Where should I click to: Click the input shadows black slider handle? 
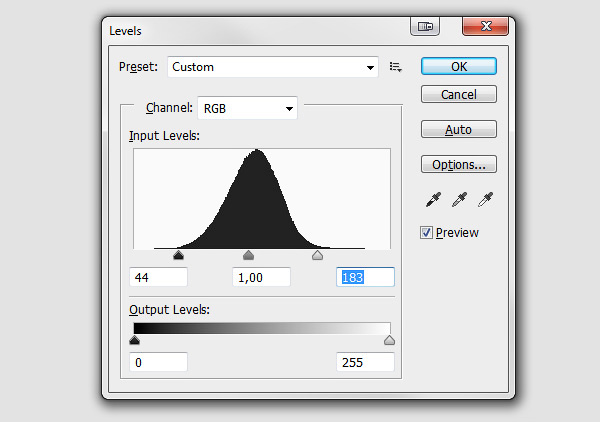coord(178,255)
